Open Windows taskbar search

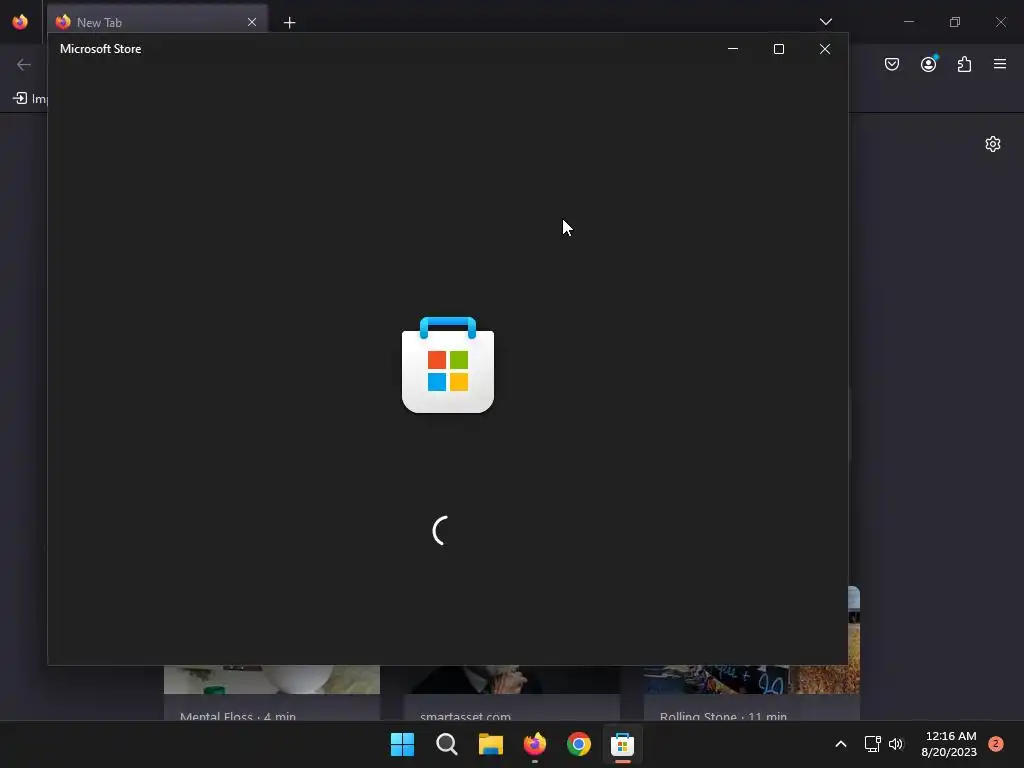click(x=447, y=744)
